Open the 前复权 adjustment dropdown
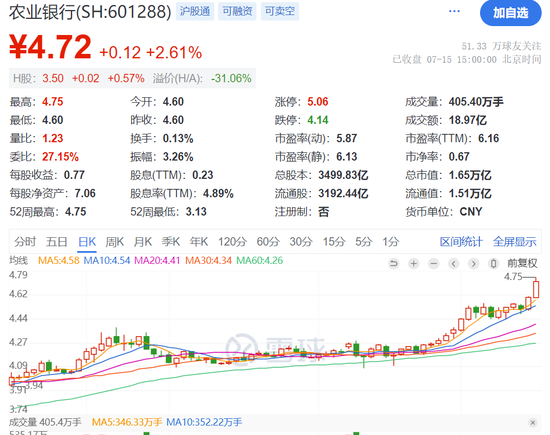 522,263
